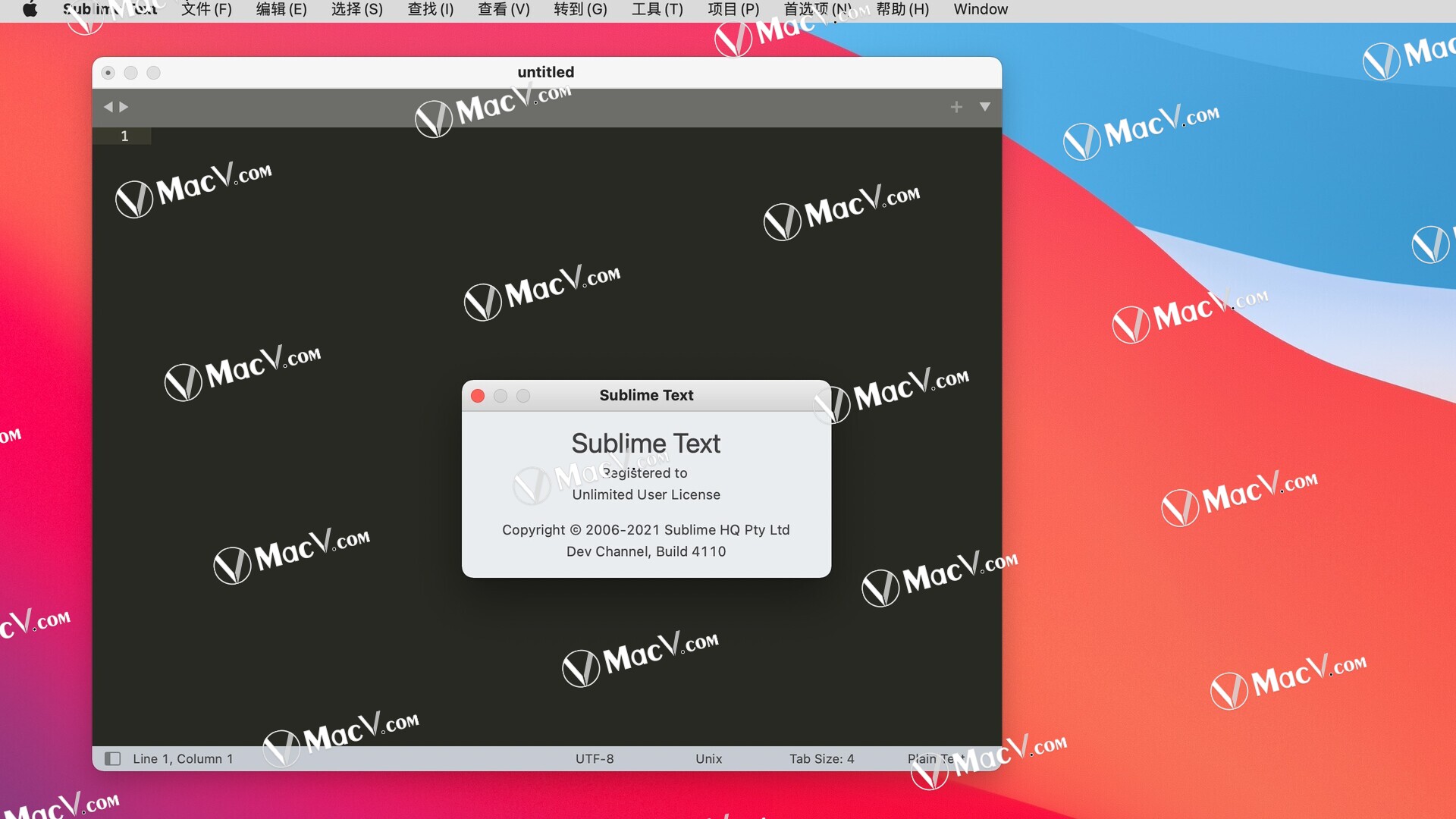This screenshot has width=1456, height=819.
Task: Open the UTF-8 encoding selector
Action: pyautogui.click(x=595, y=758)
